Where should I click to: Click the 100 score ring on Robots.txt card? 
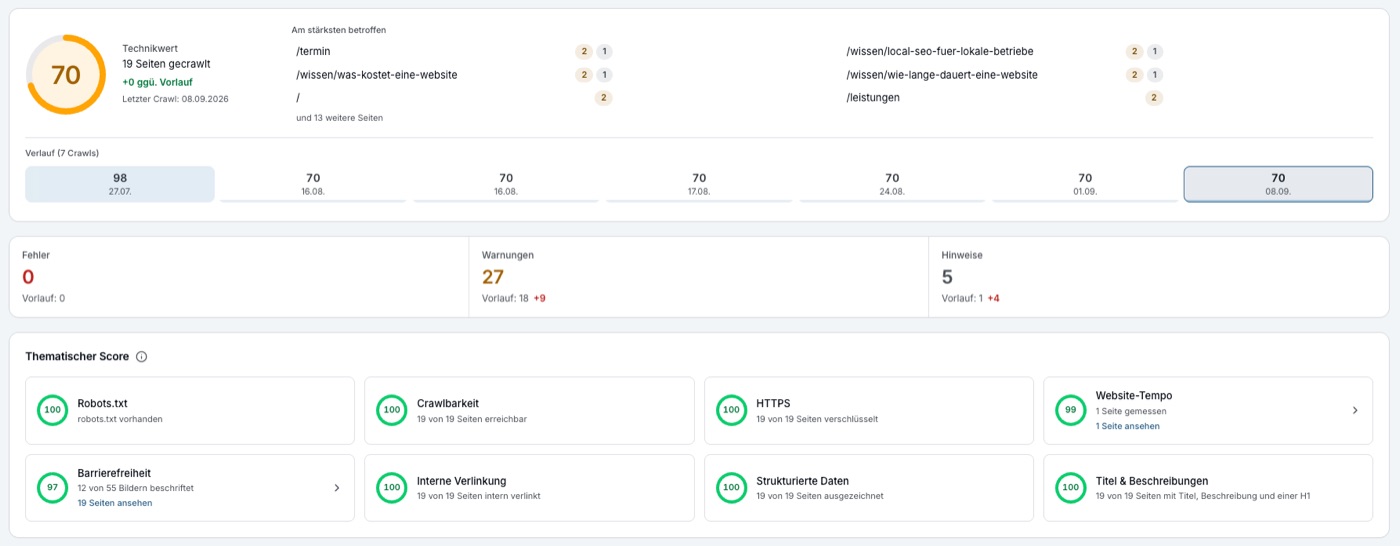click(52, 410)
